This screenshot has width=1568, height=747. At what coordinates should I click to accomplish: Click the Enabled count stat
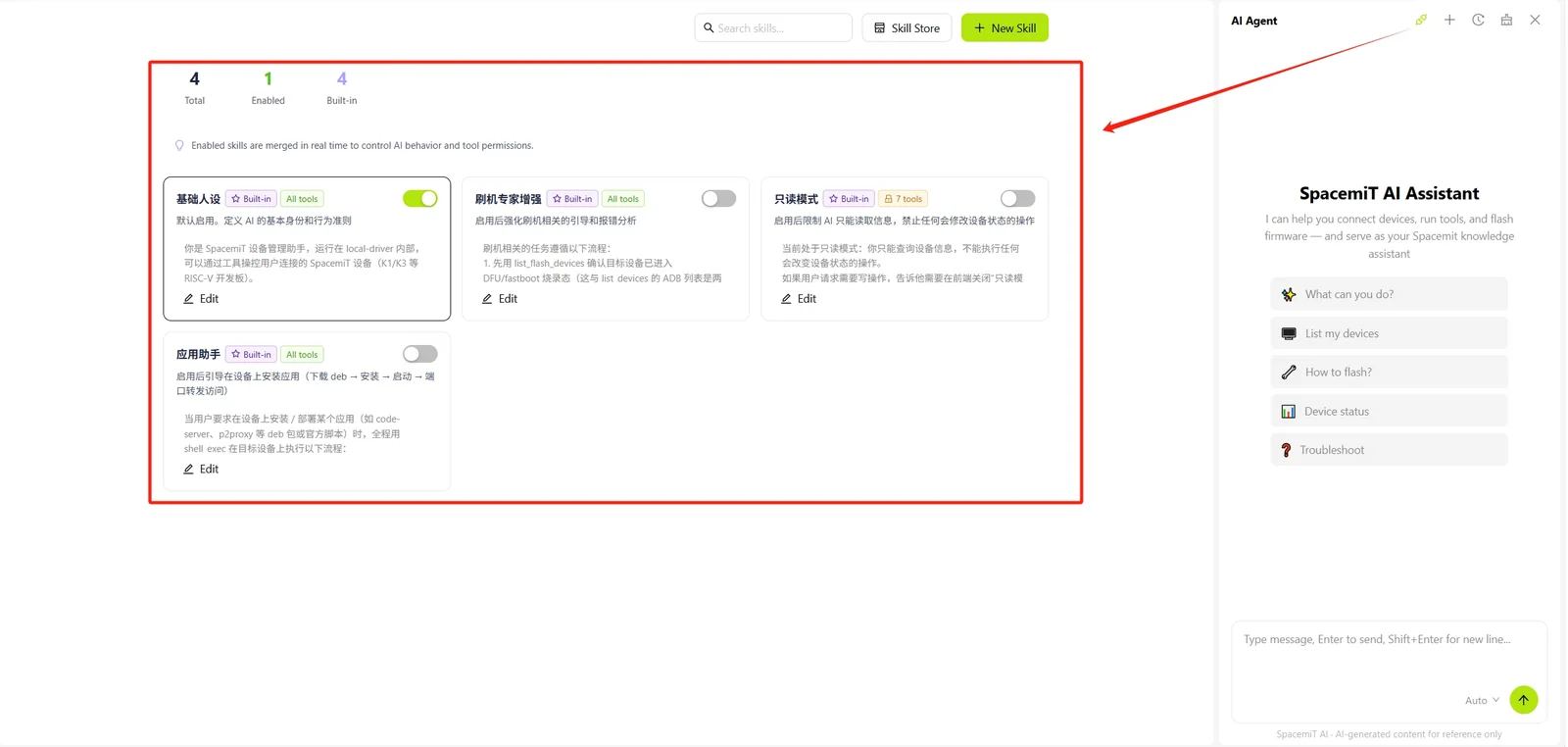pyautogui.click(x=268, y=87)
